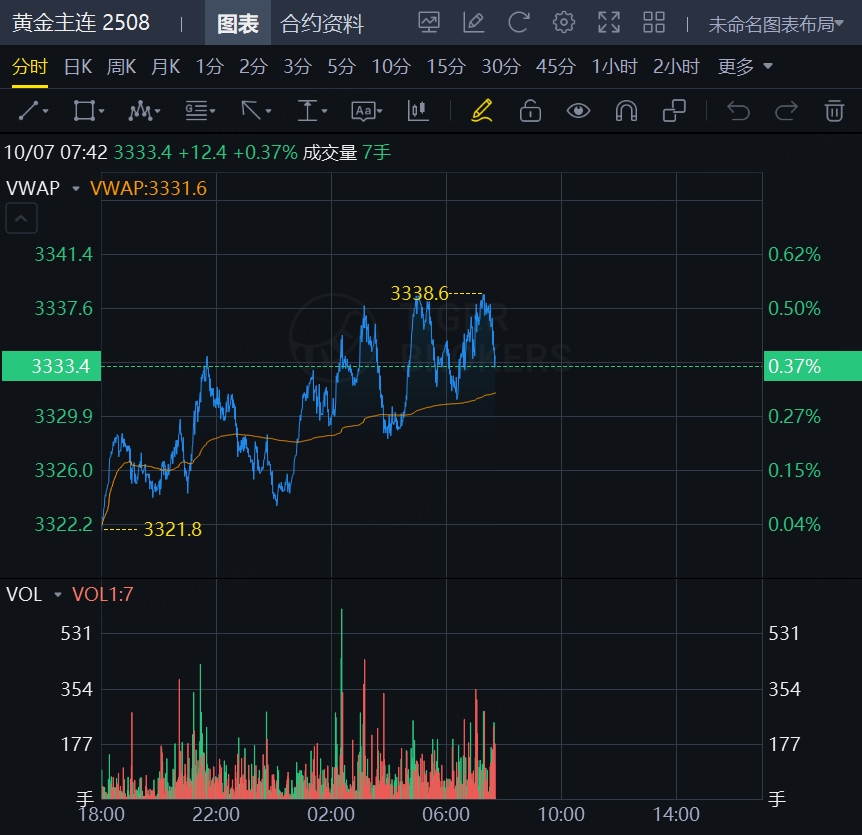Open chart settings gear icon
This screenshot has height=835, width=862.
[564, 23]
